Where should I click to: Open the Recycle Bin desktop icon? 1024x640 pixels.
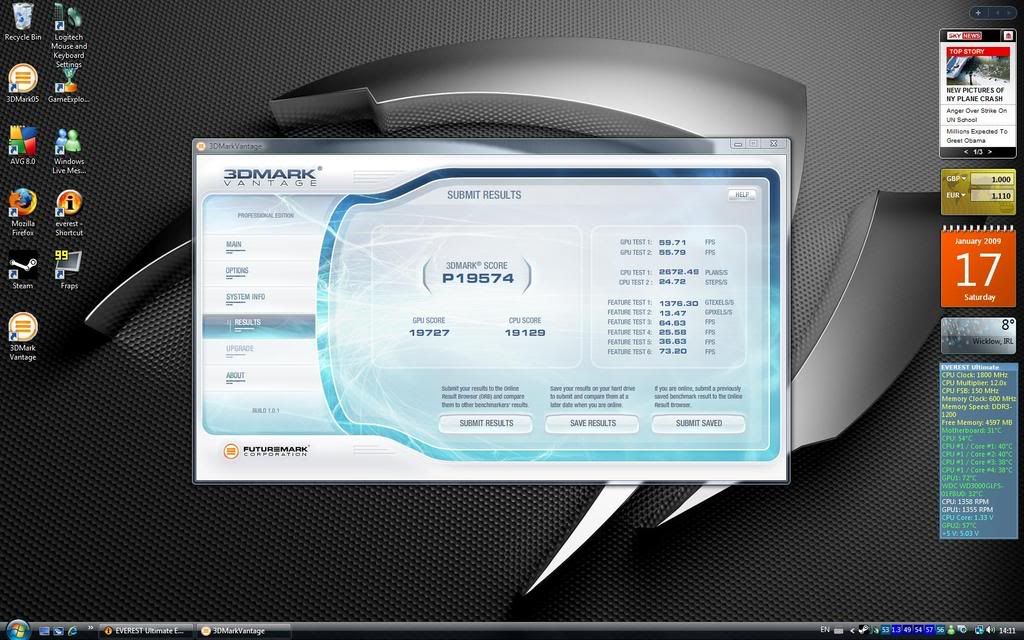(23, 21)
